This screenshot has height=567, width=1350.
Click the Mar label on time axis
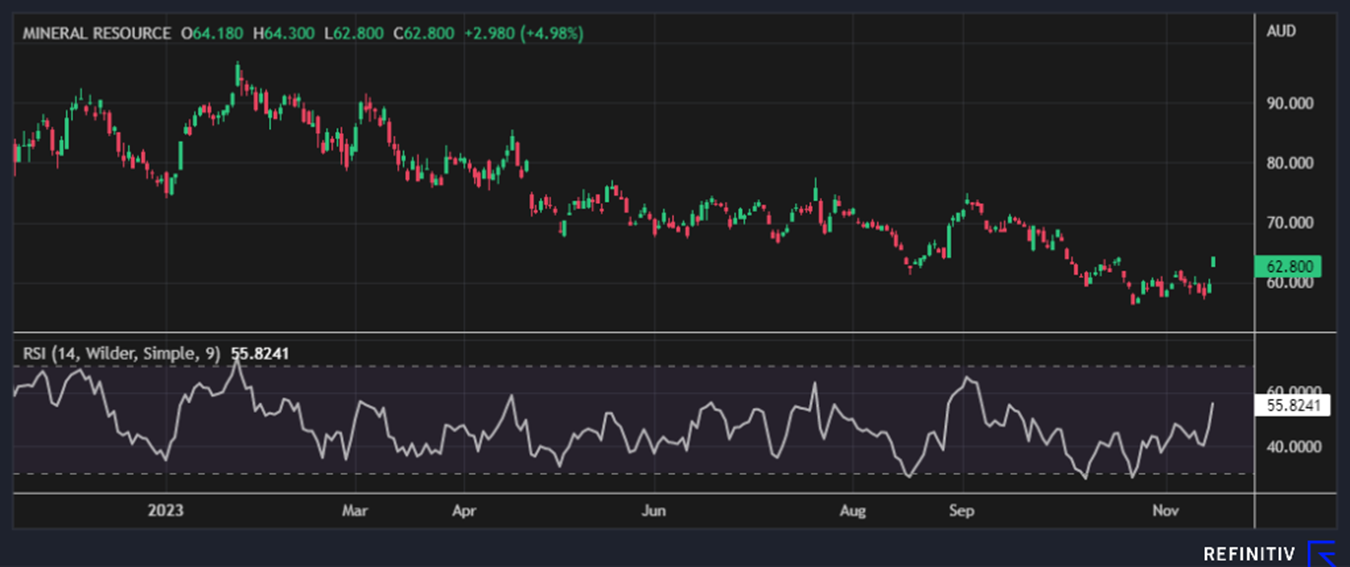tap(355, 510)
